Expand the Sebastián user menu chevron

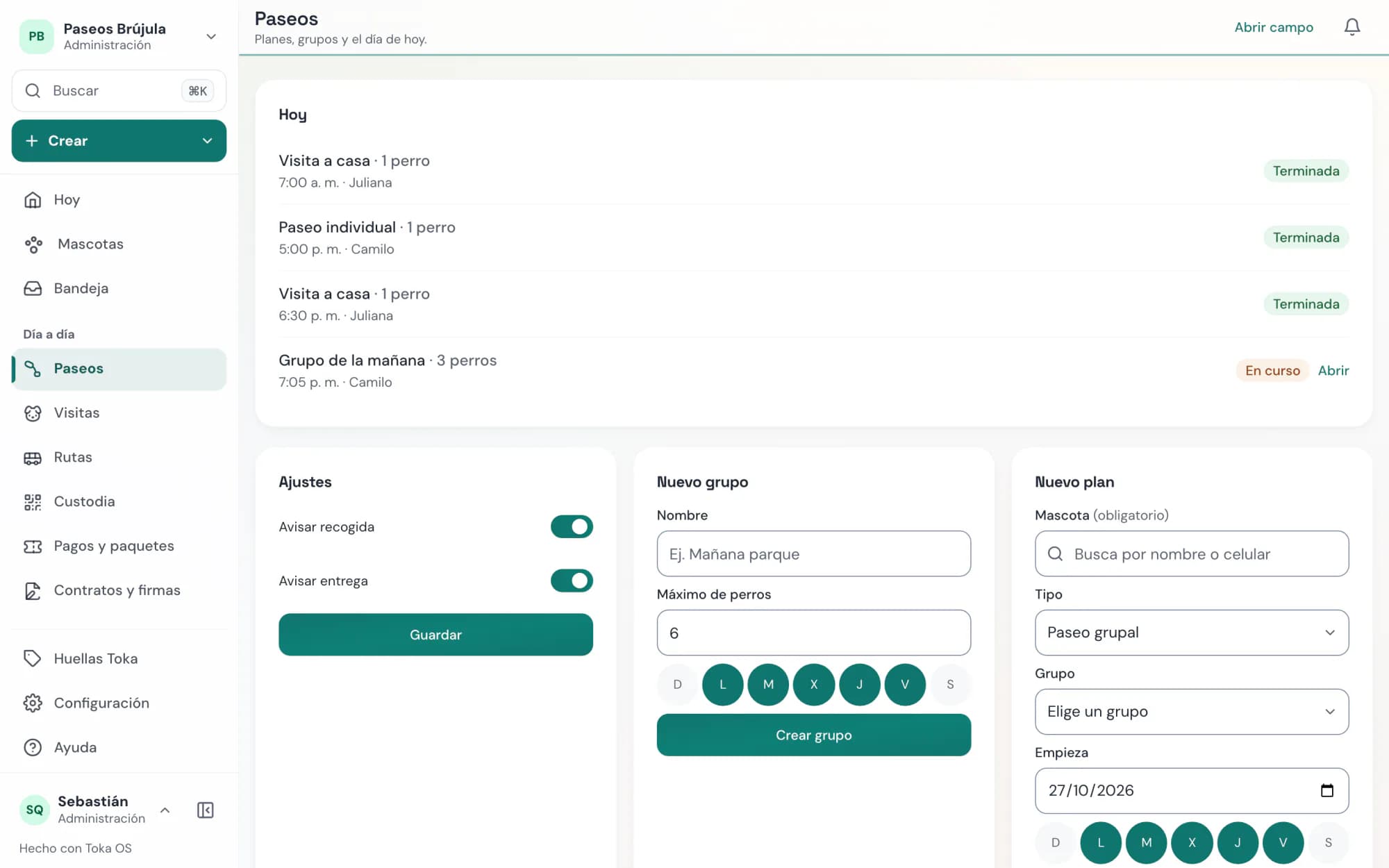(165, 810)
